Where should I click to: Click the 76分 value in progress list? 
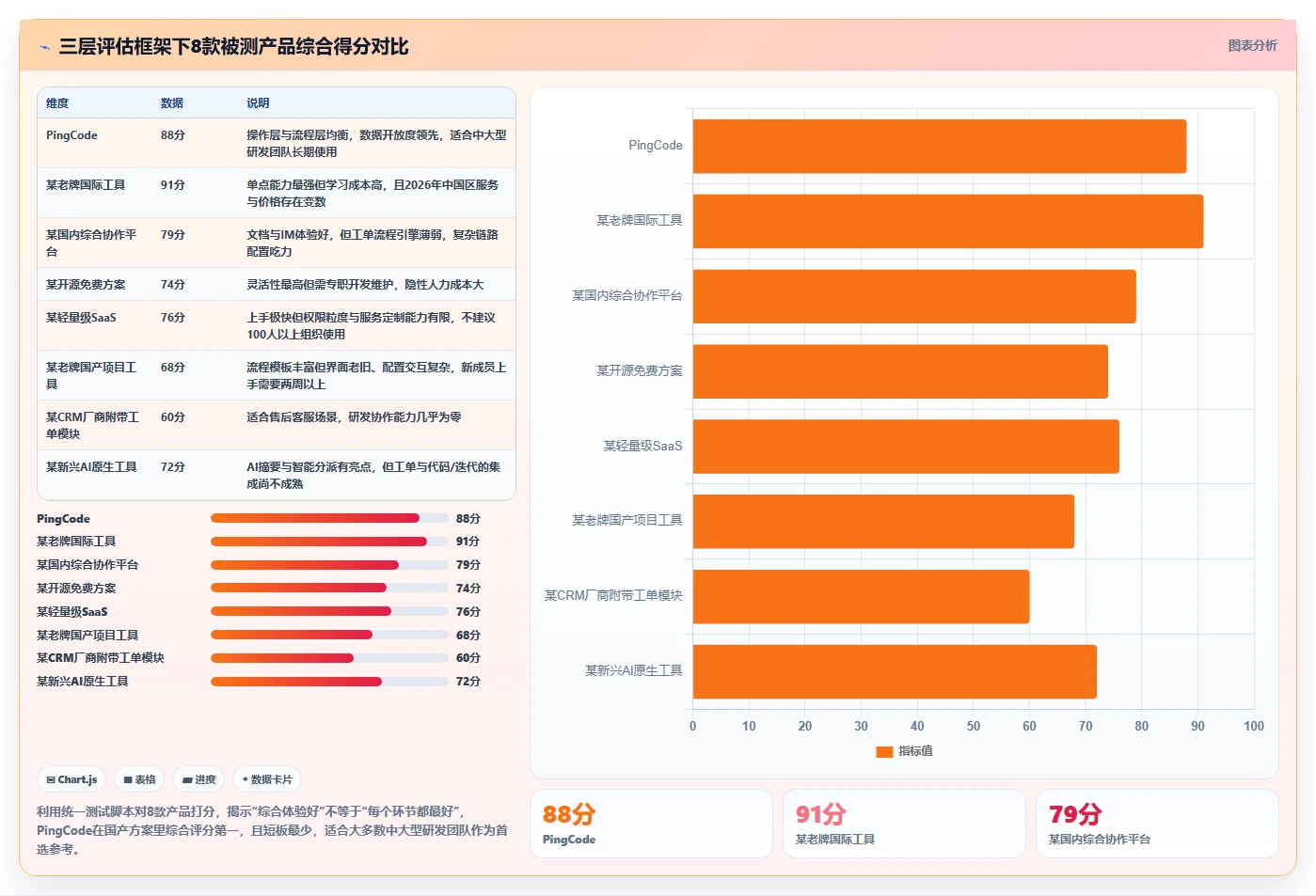click(x=468, y=612)
